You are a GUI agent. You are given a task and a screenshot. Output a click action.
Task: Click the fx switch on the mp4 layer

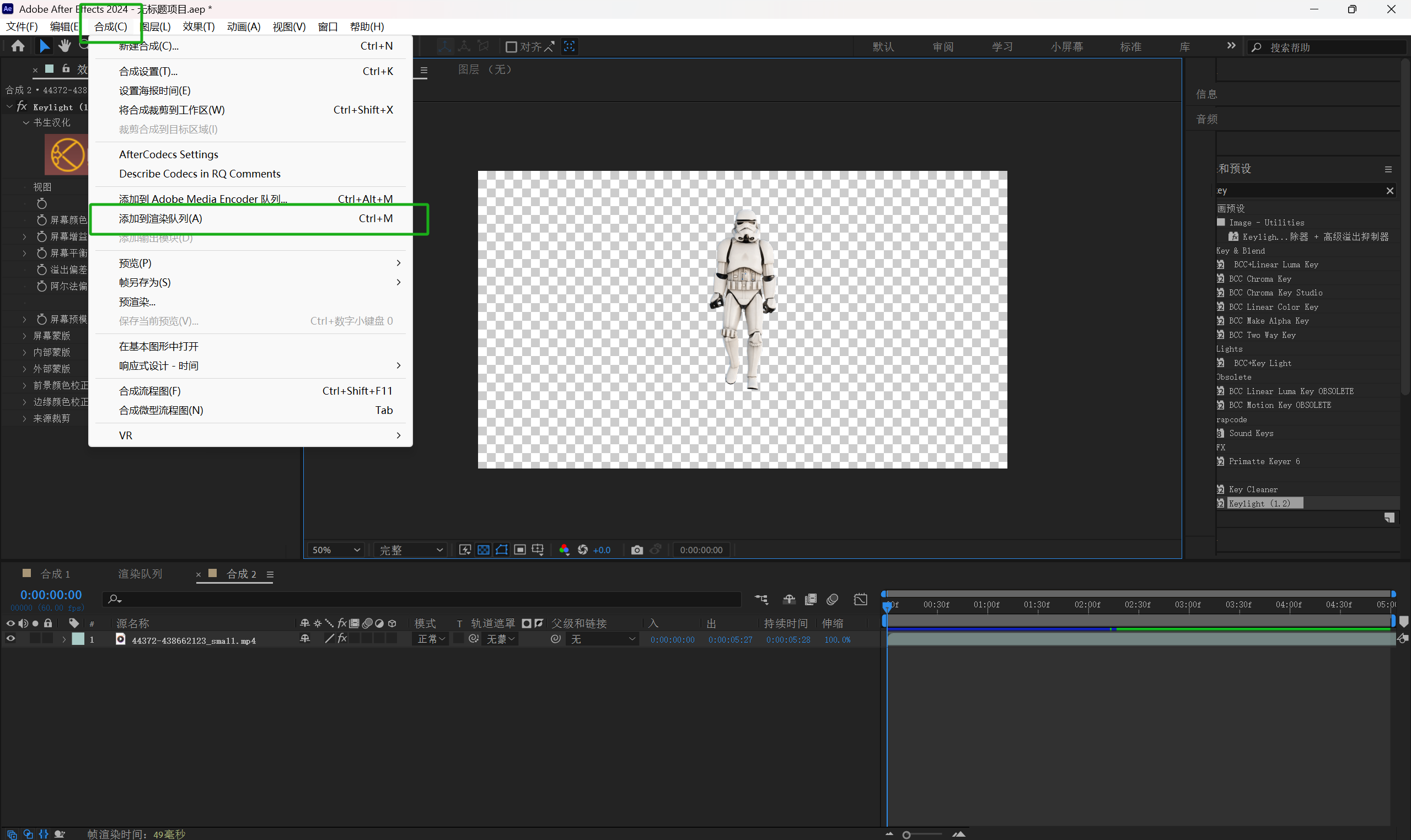pos(342,639)
